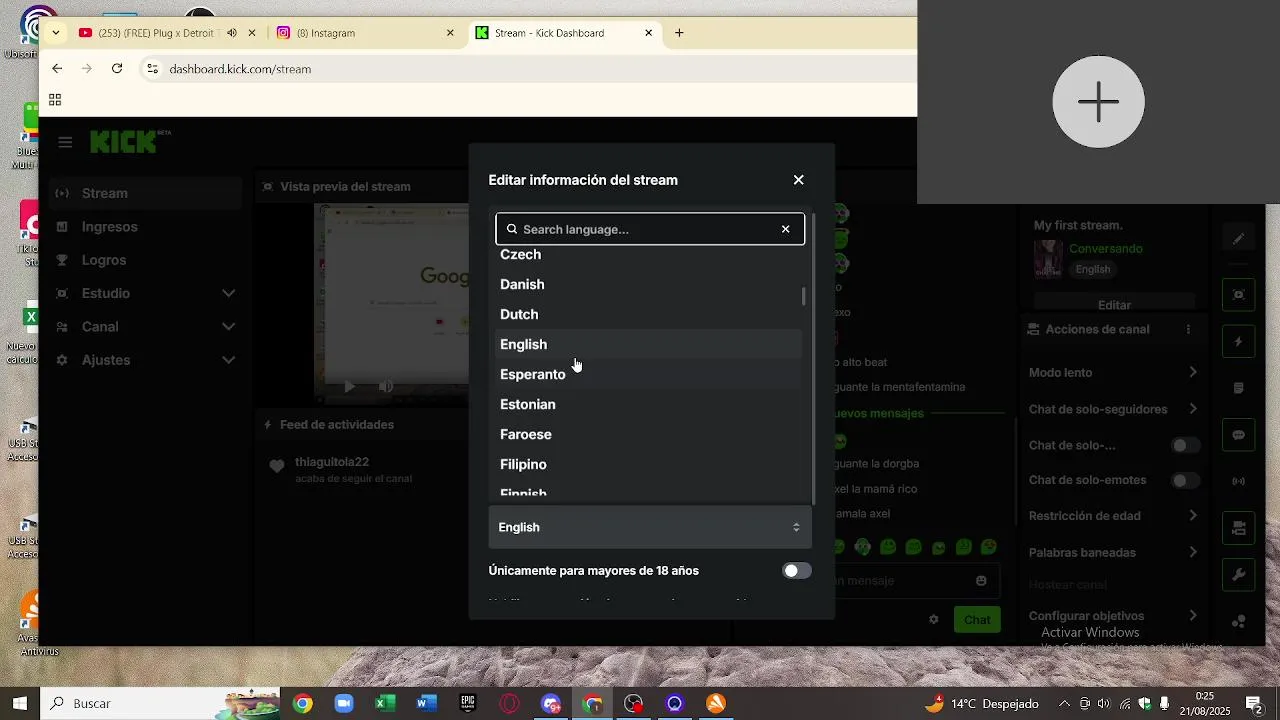Open the emoji picker in chat box

pyautogui.click(x=981, y=581)
